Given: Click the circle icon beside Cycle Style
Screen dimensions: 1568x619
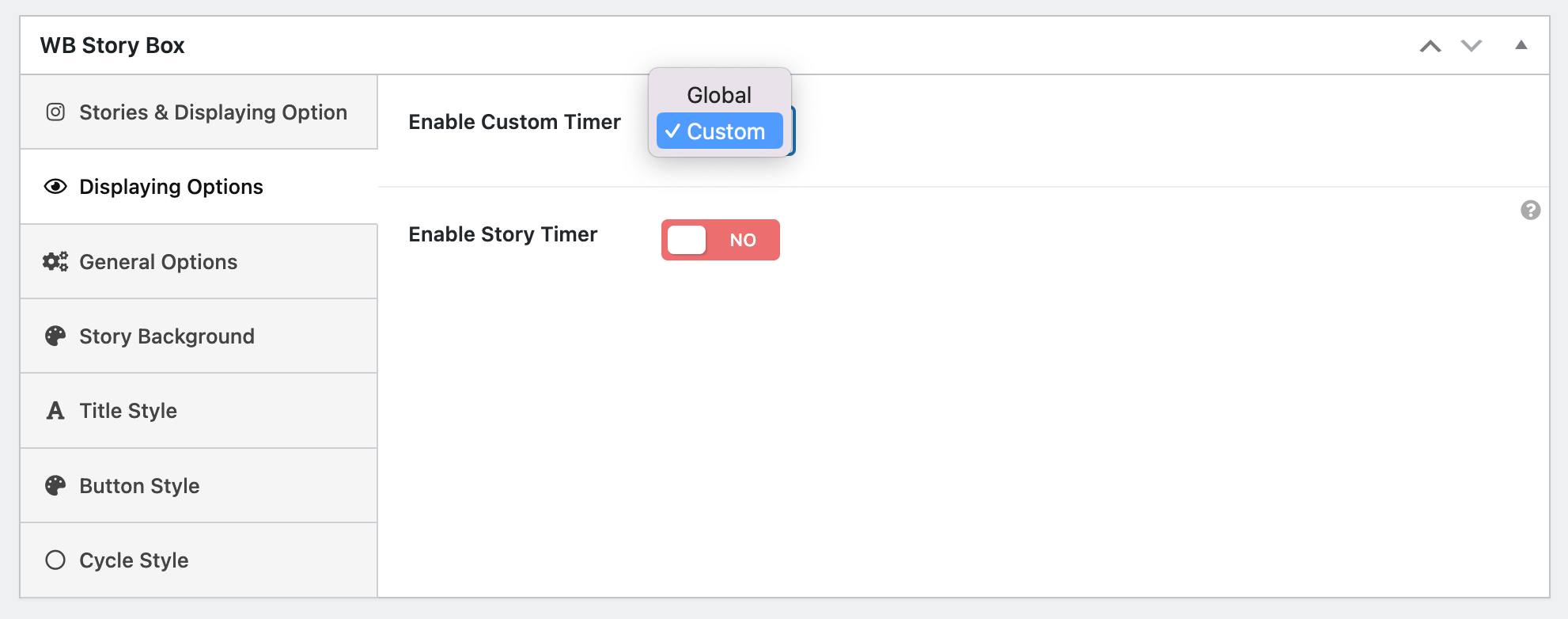Looking at the screenshot, I should (x=55, y=560).
